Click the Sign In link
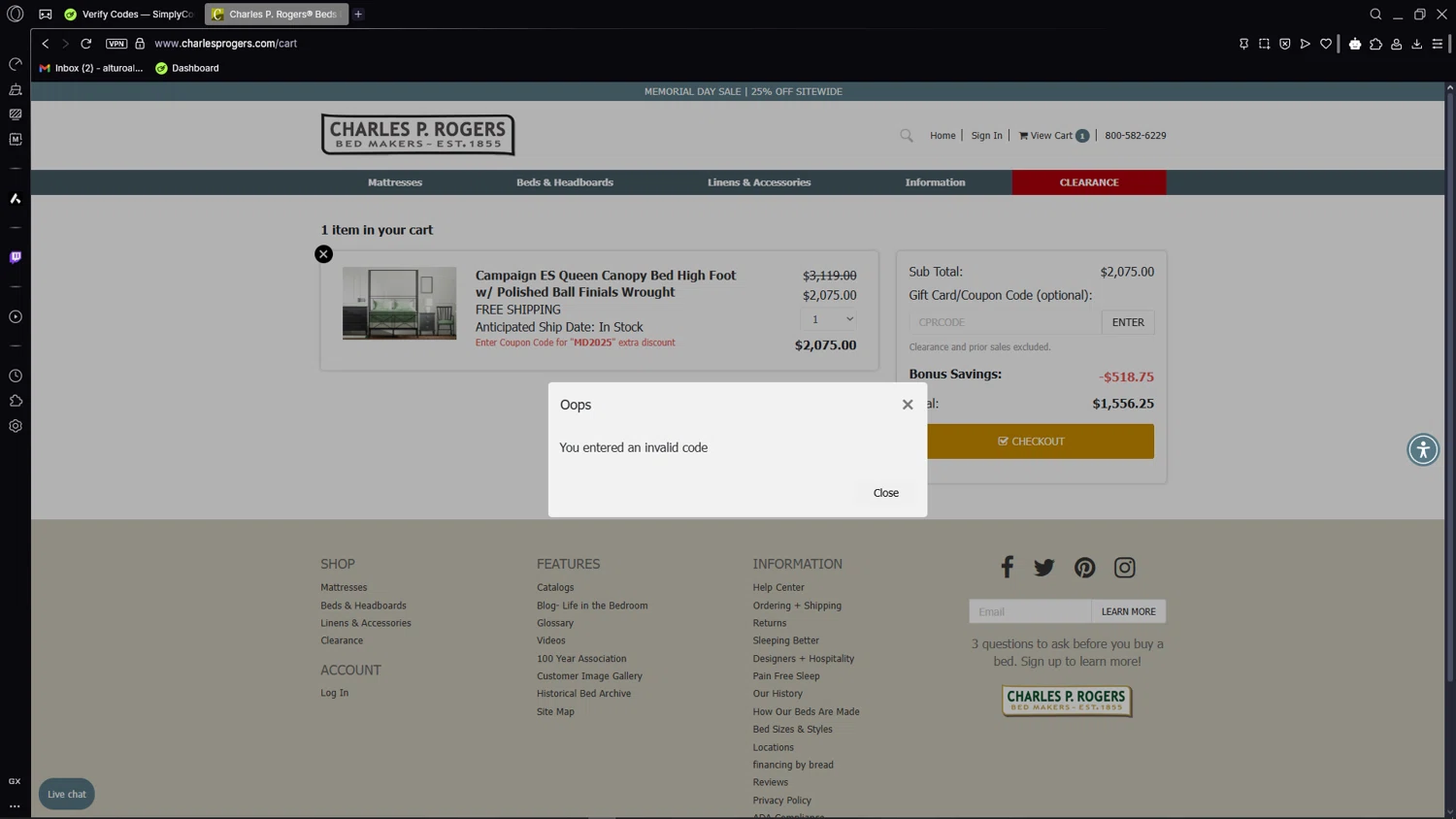 [x=986, y=136]
